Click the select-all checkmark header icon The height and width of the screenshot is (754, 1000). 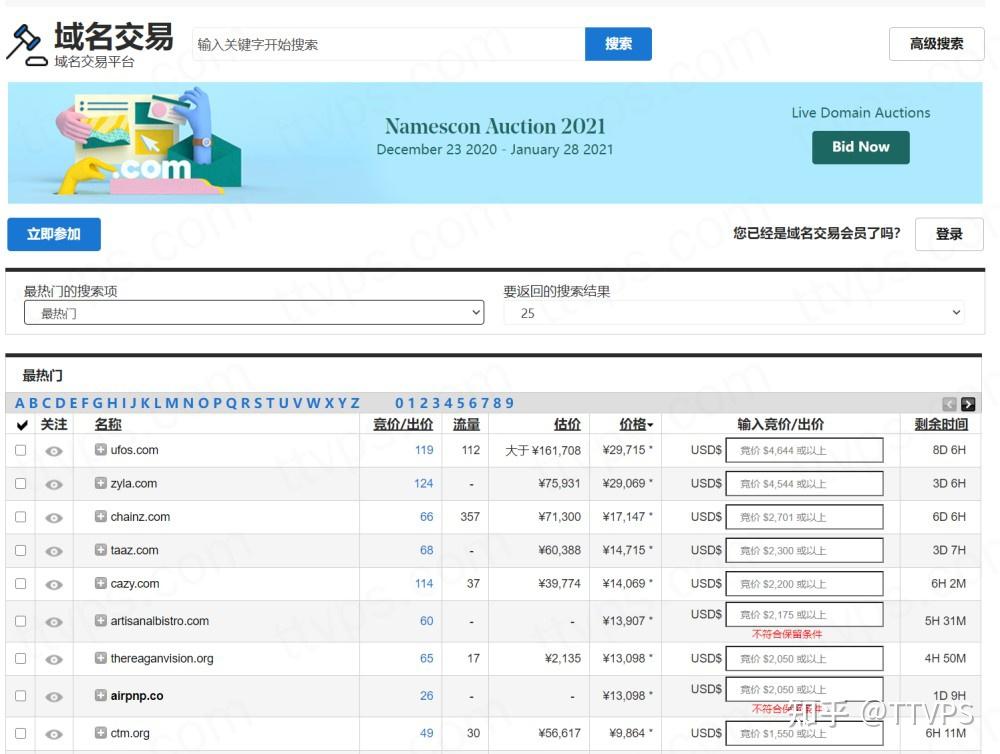[x=22, y=425]
